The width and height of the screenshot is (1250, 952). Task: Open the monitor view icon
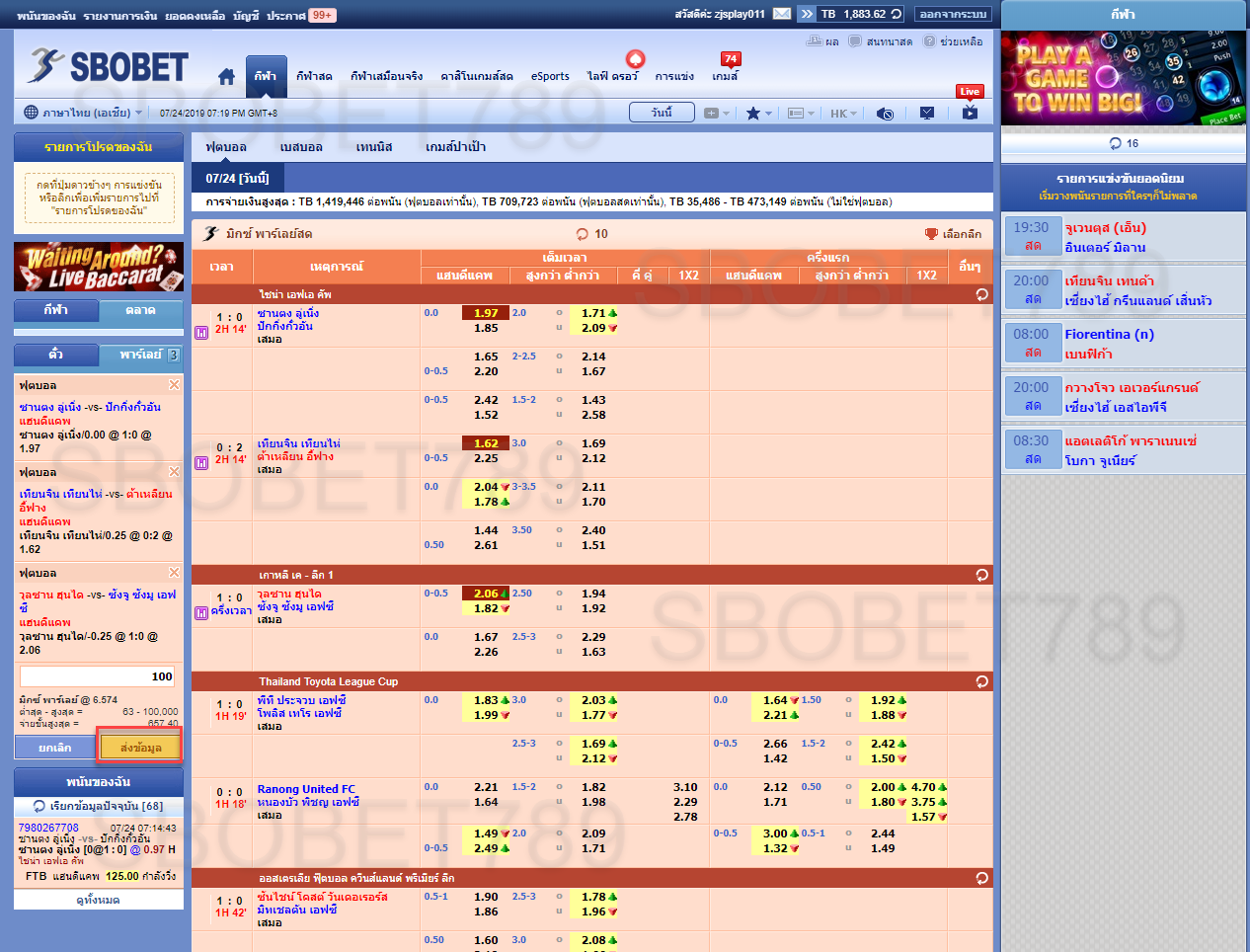click(x=926, y=114)
